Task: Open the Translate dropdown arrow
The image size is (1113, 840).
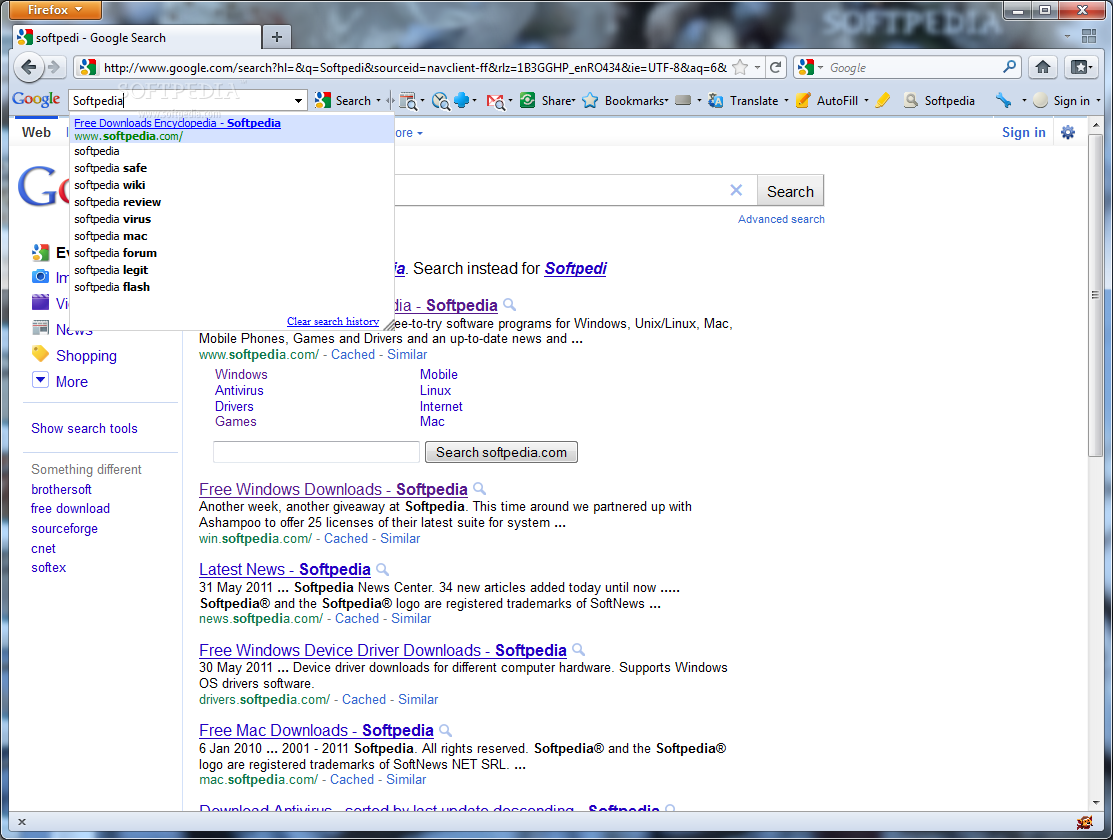Action: 786,101
